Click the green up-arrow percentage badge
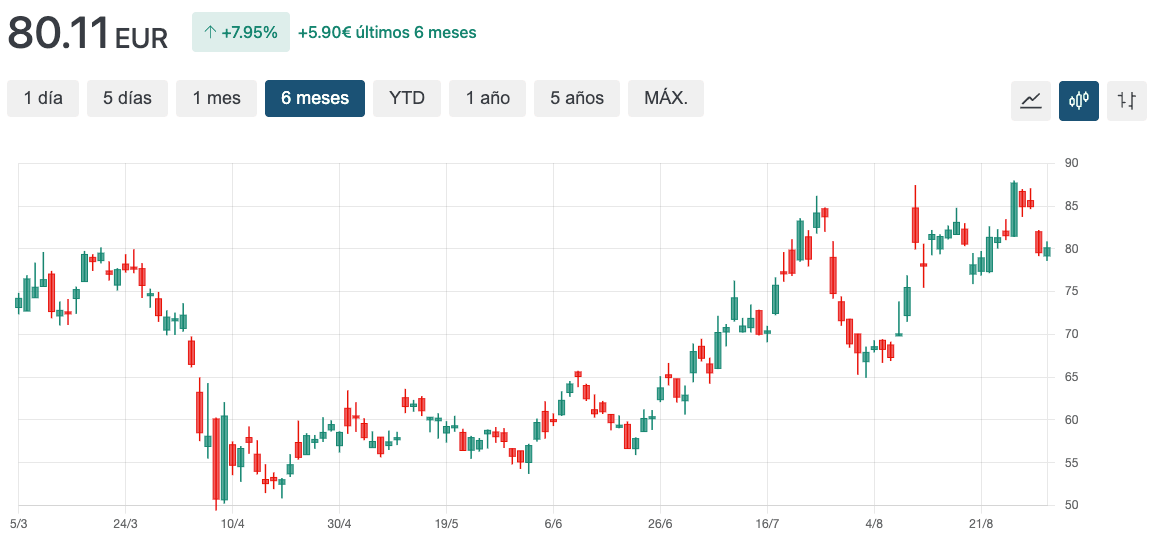 pos(240,32)
